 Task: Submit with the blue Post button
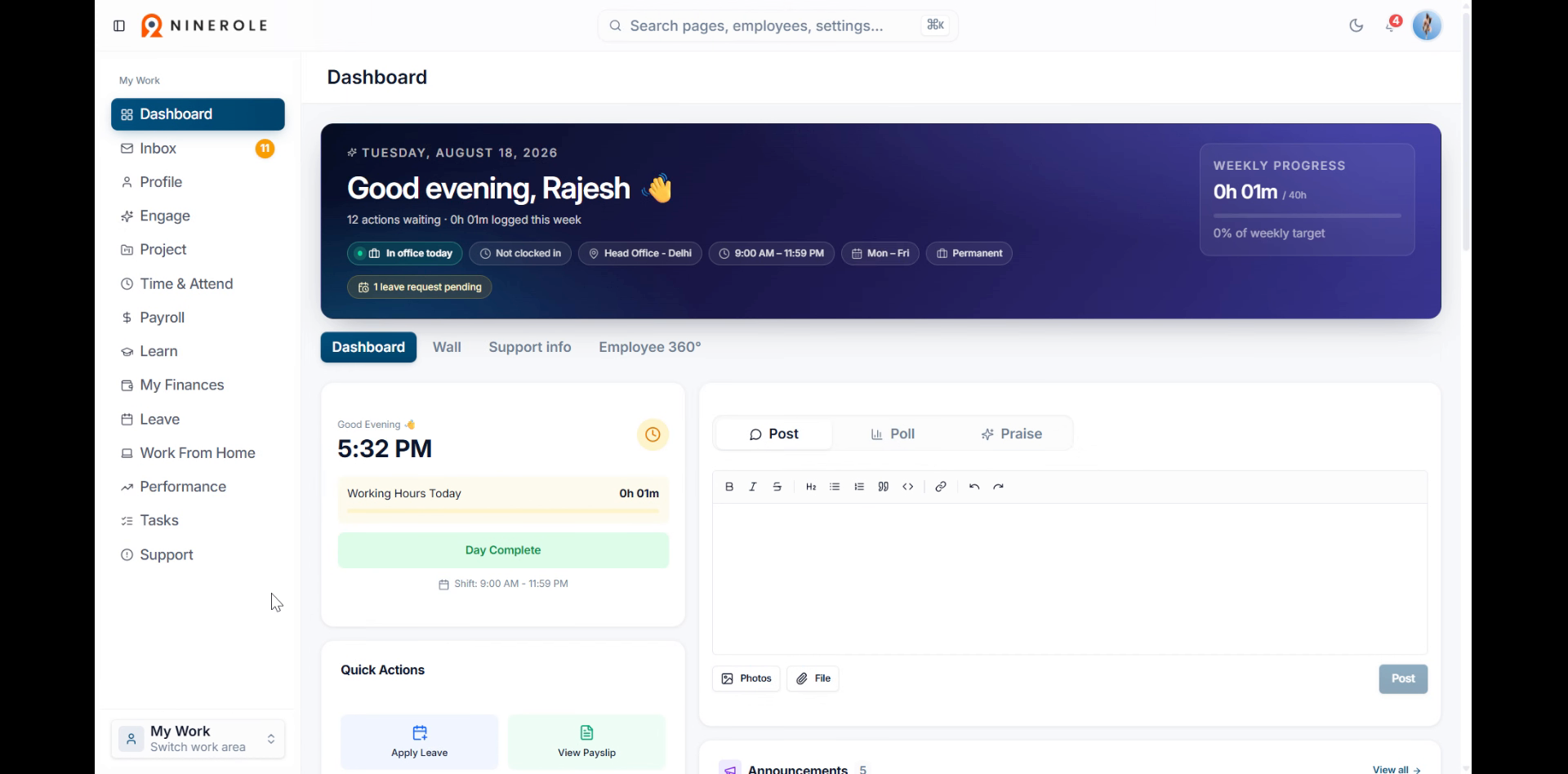pos(1403,678)
